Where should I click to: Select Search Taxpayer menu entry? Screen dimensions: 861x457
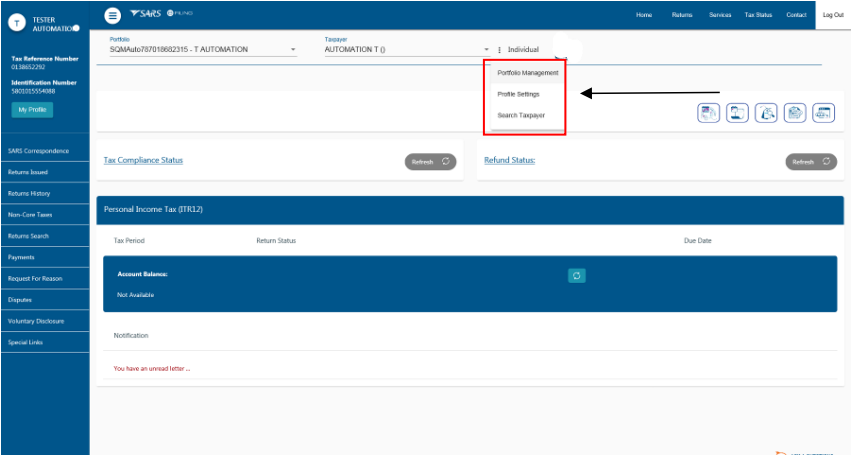(521, 116)
